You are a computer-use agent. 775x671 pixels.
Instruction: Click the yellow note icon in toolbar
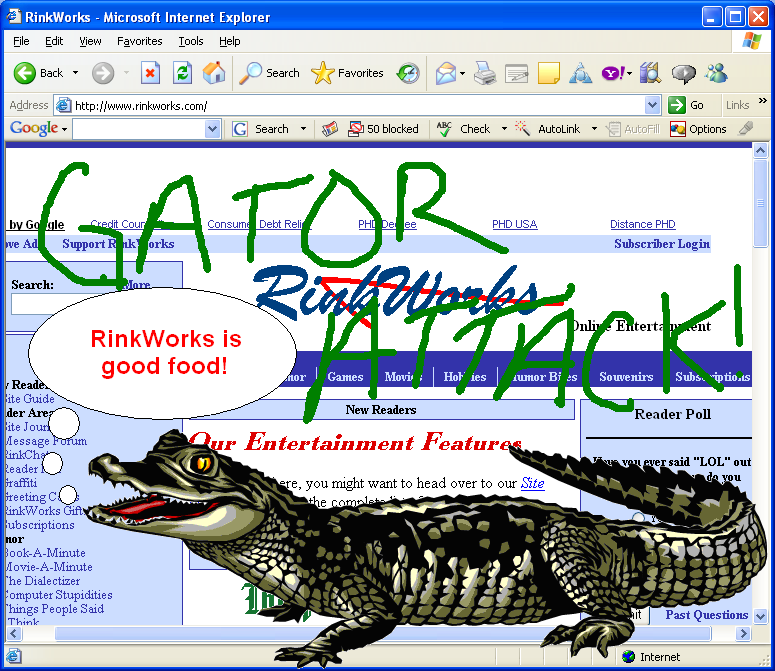point(549,74)
